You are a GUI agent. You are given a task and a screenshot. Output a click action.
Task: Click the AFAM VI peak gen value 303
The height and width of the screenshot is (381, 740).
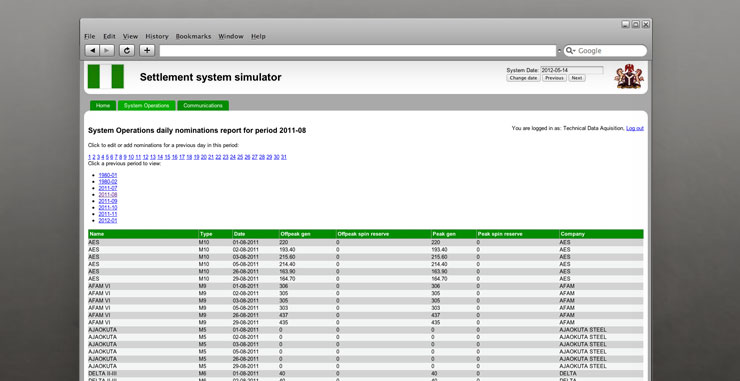pyautogui.click(x=435, y=308)
